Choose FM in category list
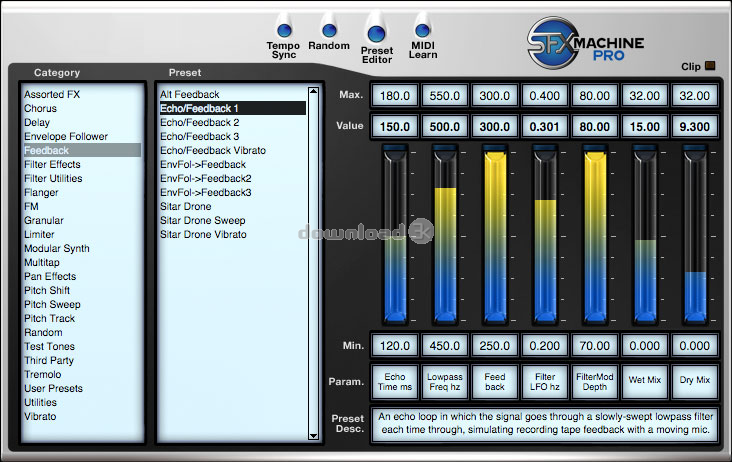The width and height of the screenshot is (732, 462). 31,206
